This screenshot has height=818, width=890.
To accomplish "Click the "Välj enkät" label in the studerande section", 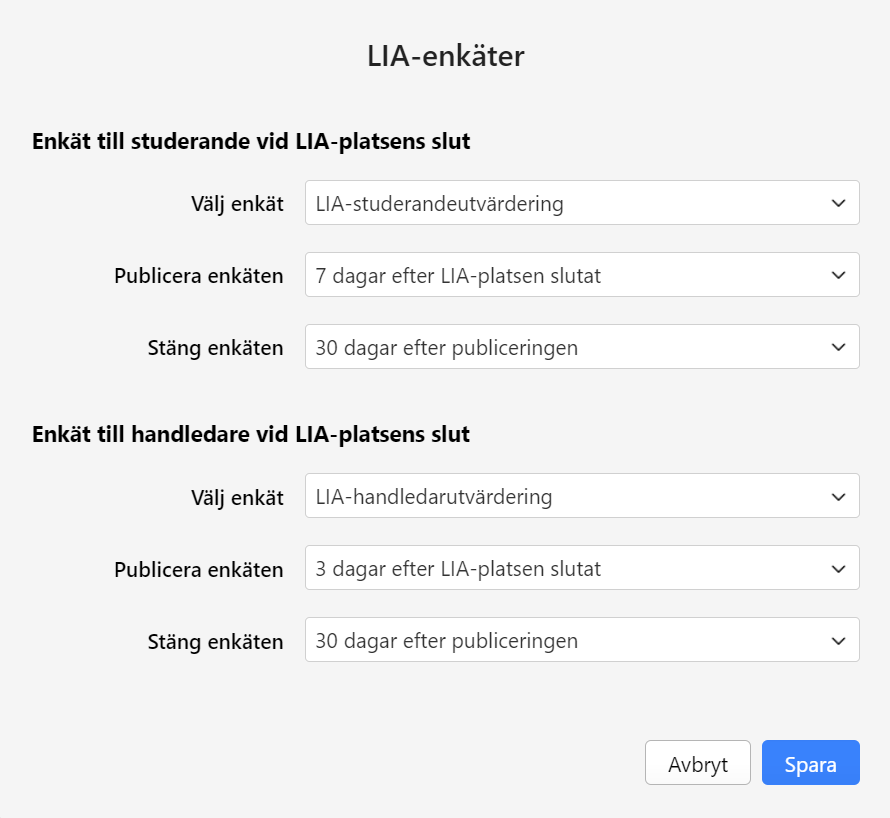I will (x=237, y=204).
